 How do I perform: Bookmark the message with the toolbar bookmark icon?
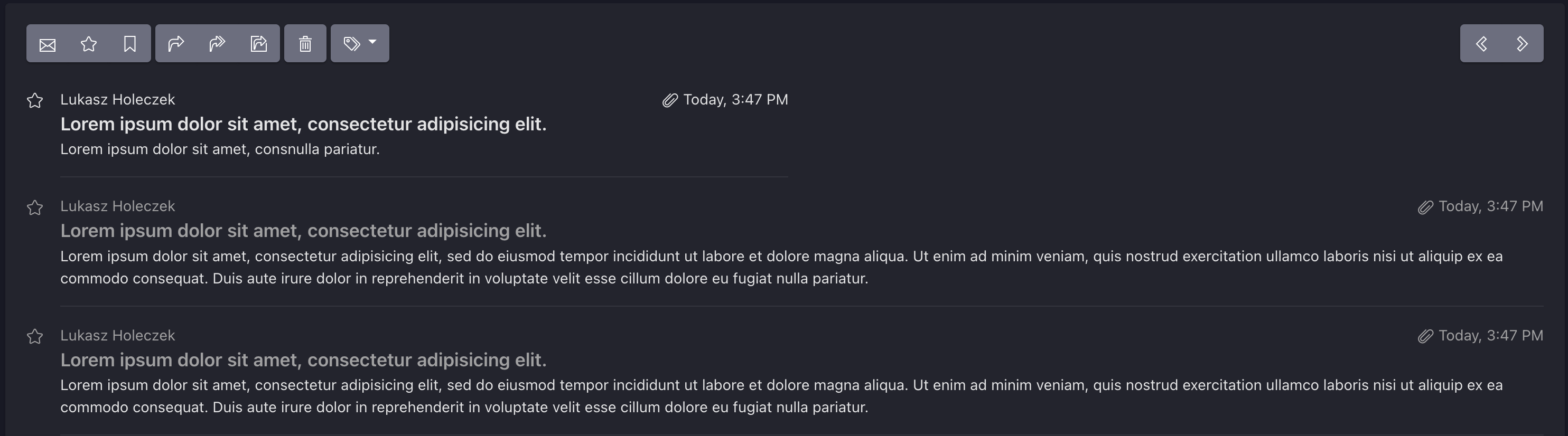129,43
